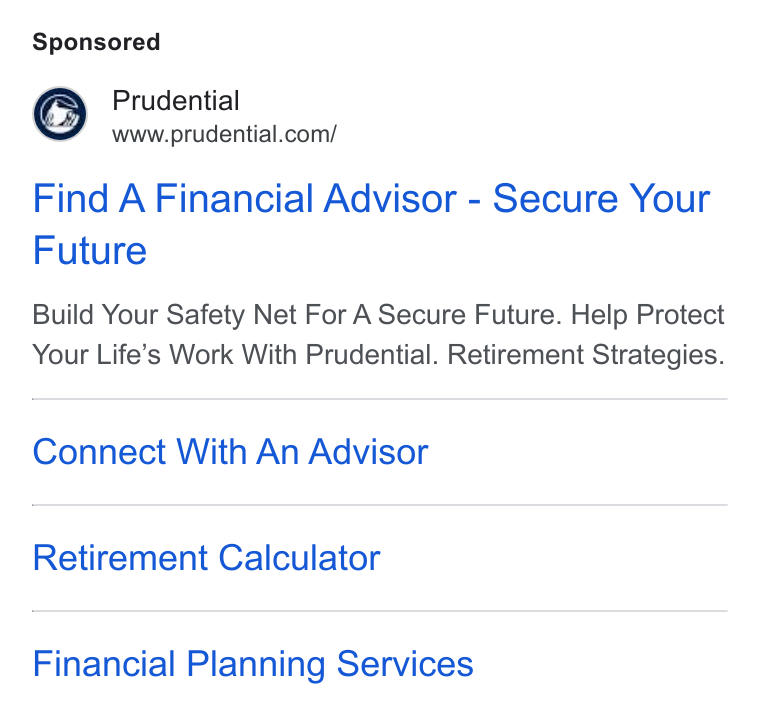This screenshot has width=760, height=716.
Task: Tap the circular blue advertiser favicon
Action: tap(60, 114)
